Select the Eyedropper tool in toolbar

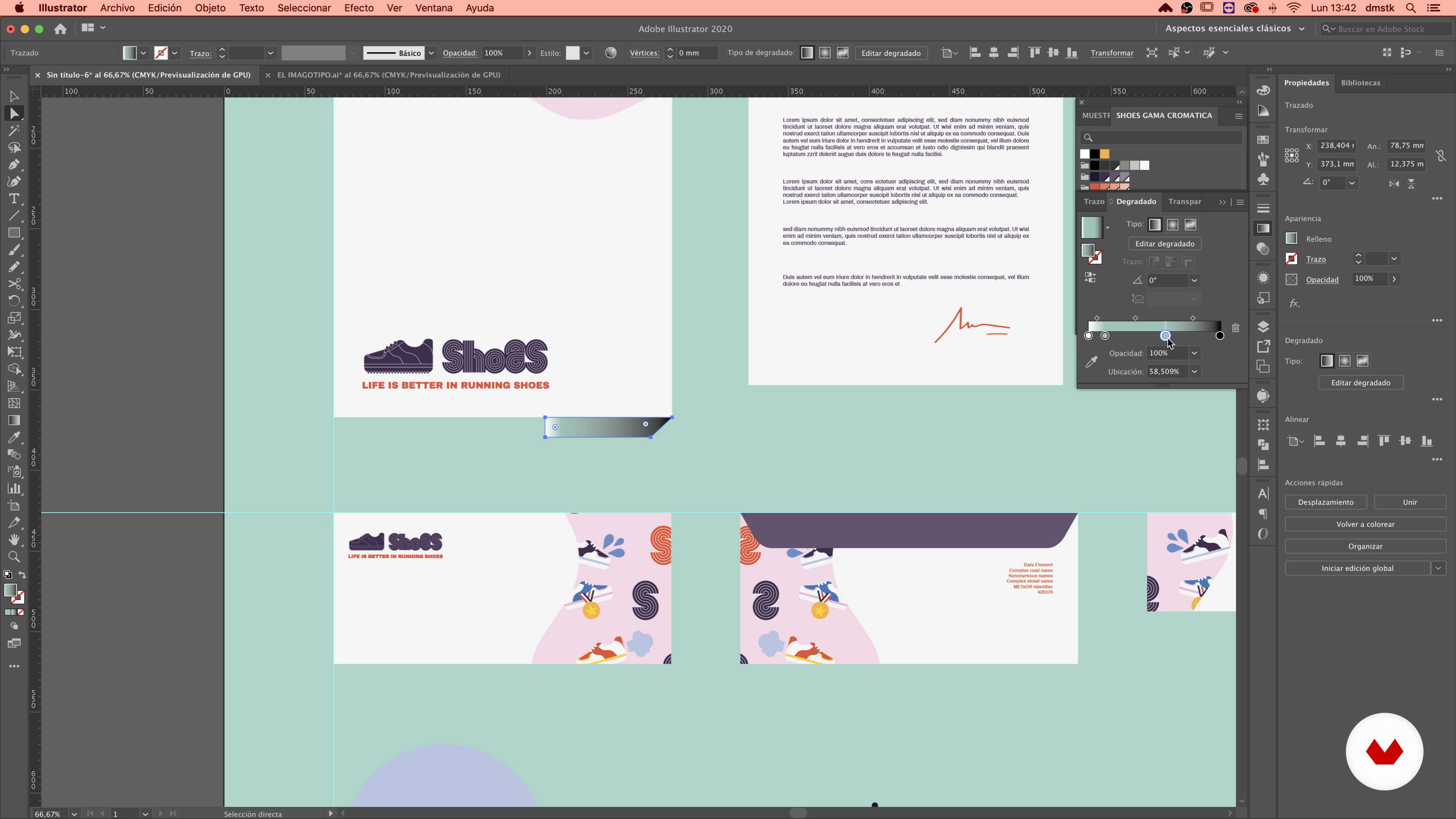[14, 438]
